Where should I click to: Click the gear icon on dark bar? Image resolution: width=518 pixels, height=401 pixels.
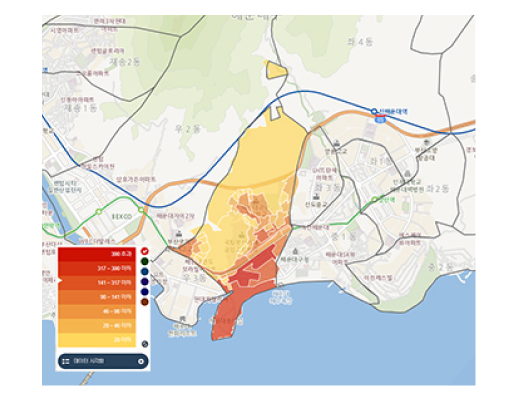coord(141,361)
